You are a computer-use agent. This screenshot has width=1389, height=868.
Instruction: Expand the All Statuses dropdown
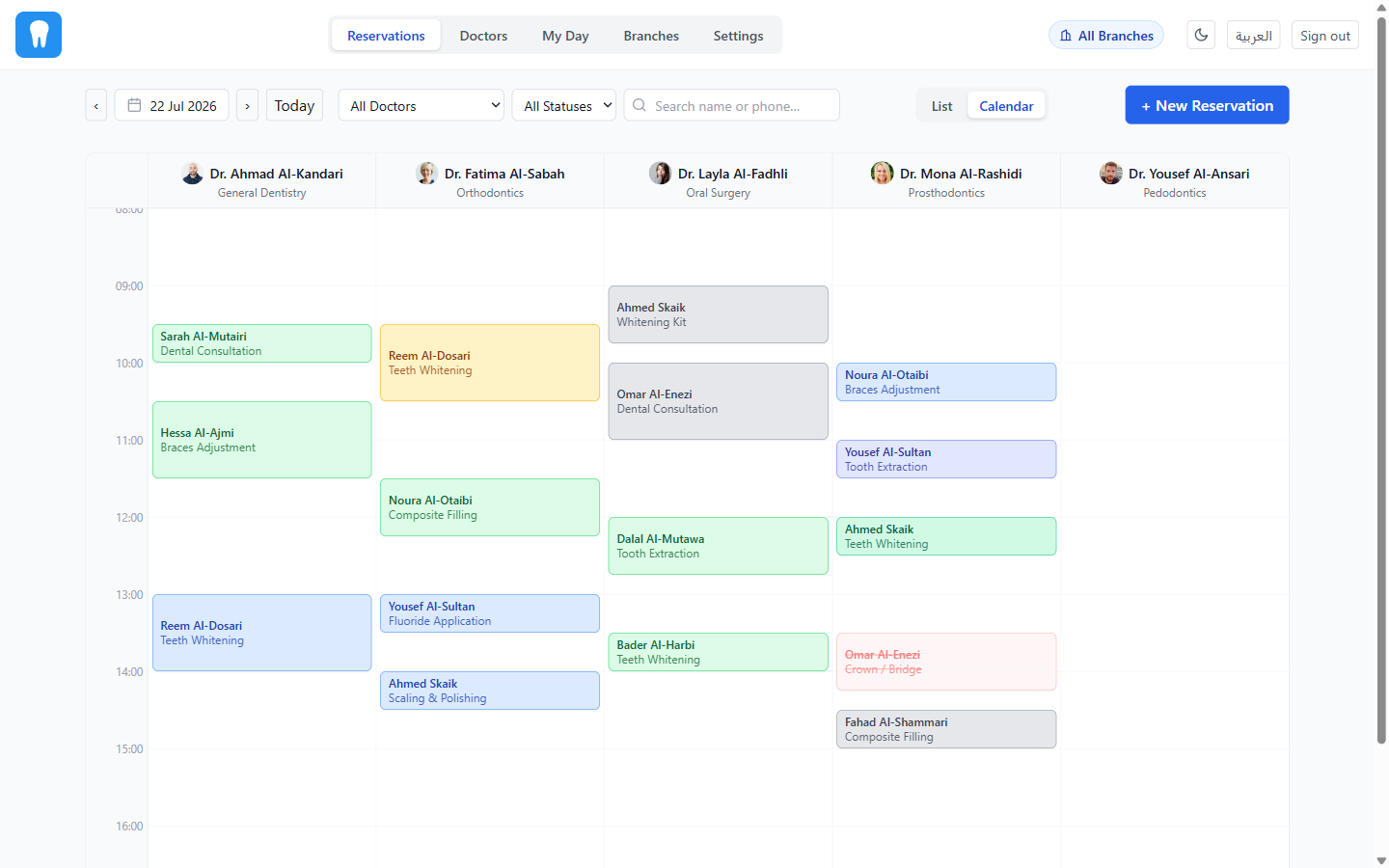pyautogui.click(x=564, y=105)
